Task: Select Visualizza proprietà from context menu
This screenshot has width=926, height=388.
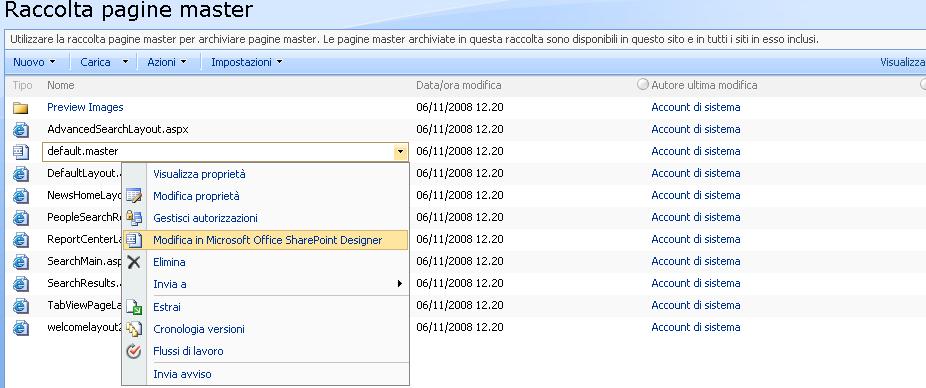Action: tap(199, 174)
